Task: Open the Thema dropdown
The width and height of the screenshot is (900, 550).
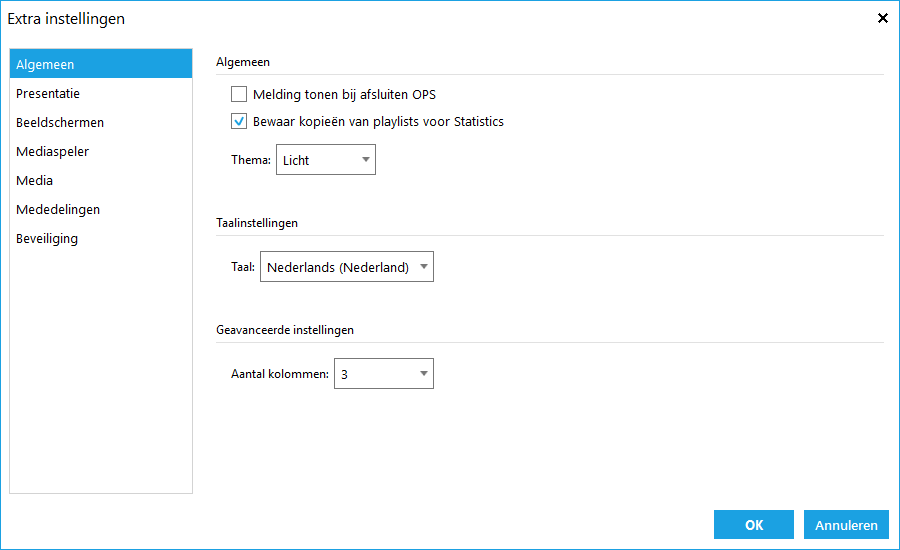Action: click(x=325, y=160)
